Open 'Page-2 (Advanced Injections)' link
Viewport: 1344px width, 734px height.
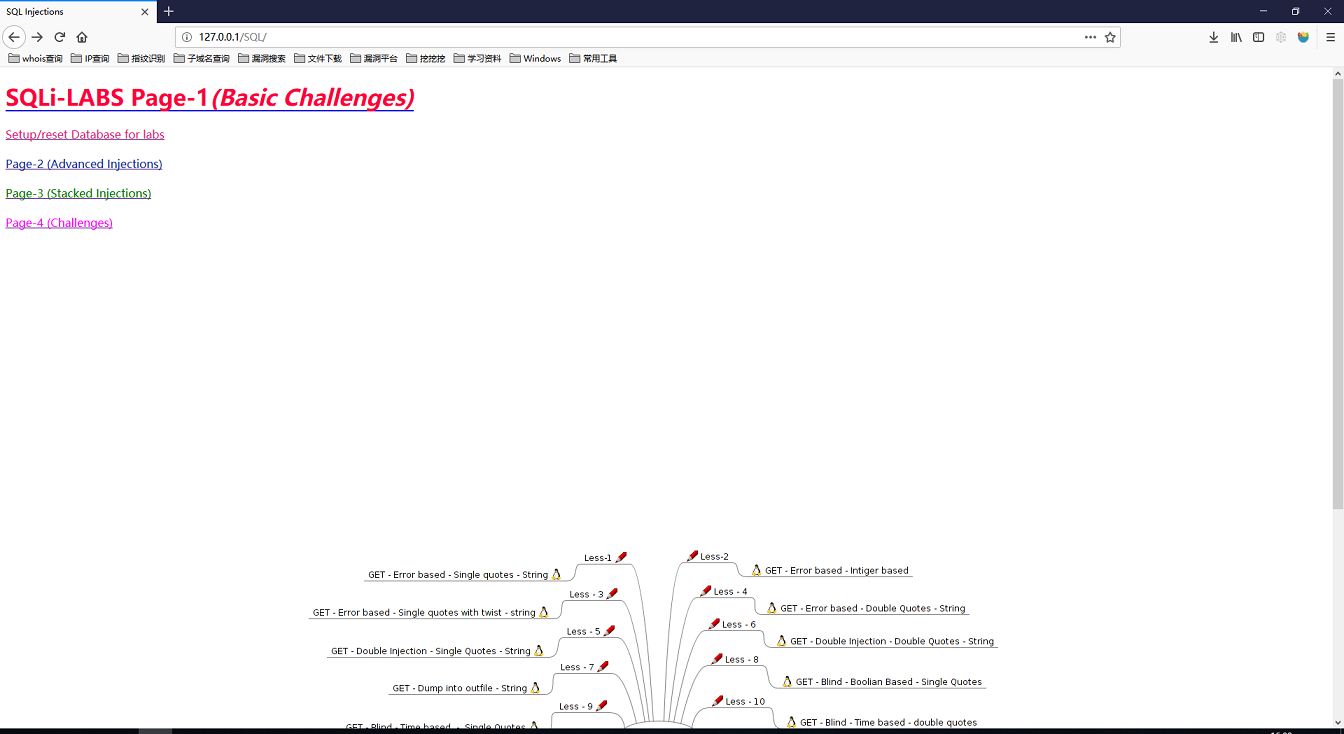tap(84, 164)
